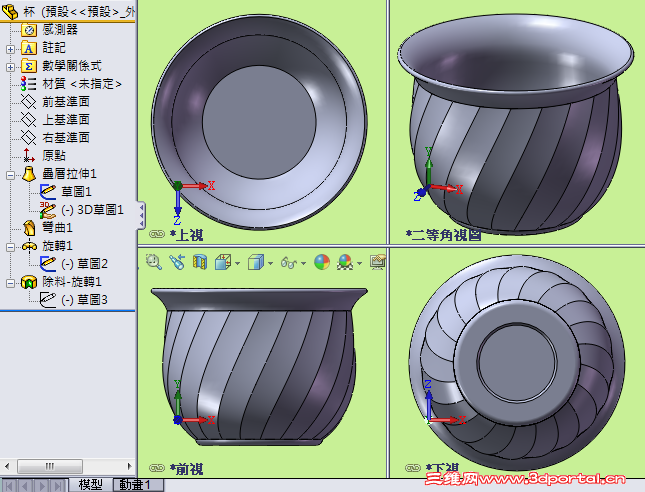Activate the Zoom to Area magnifier tool

[154, 262]
